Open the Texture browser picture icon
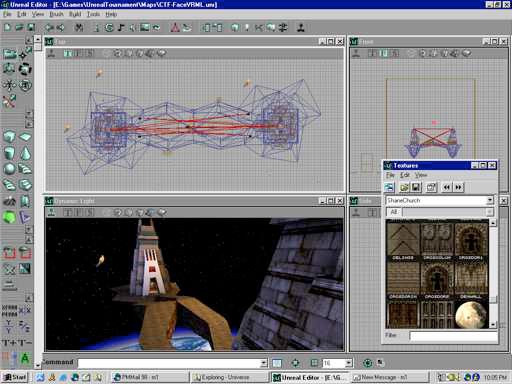 (x=145, y=28)
